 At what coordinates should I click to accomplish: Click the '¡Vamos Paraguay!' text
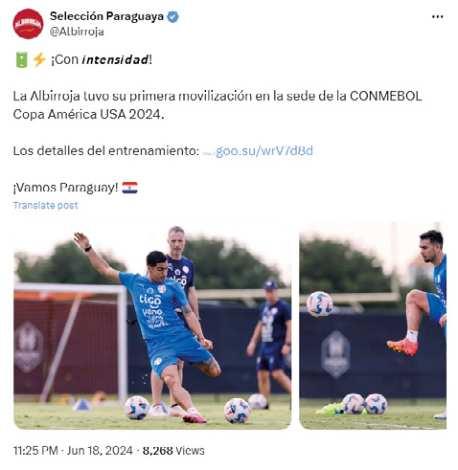pyautogui.click(x=65, y=188)
